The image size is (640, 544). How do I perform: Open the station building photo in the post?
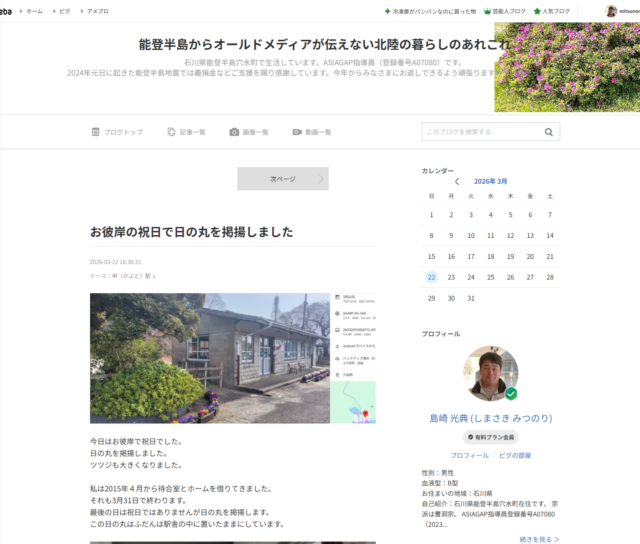210,358
